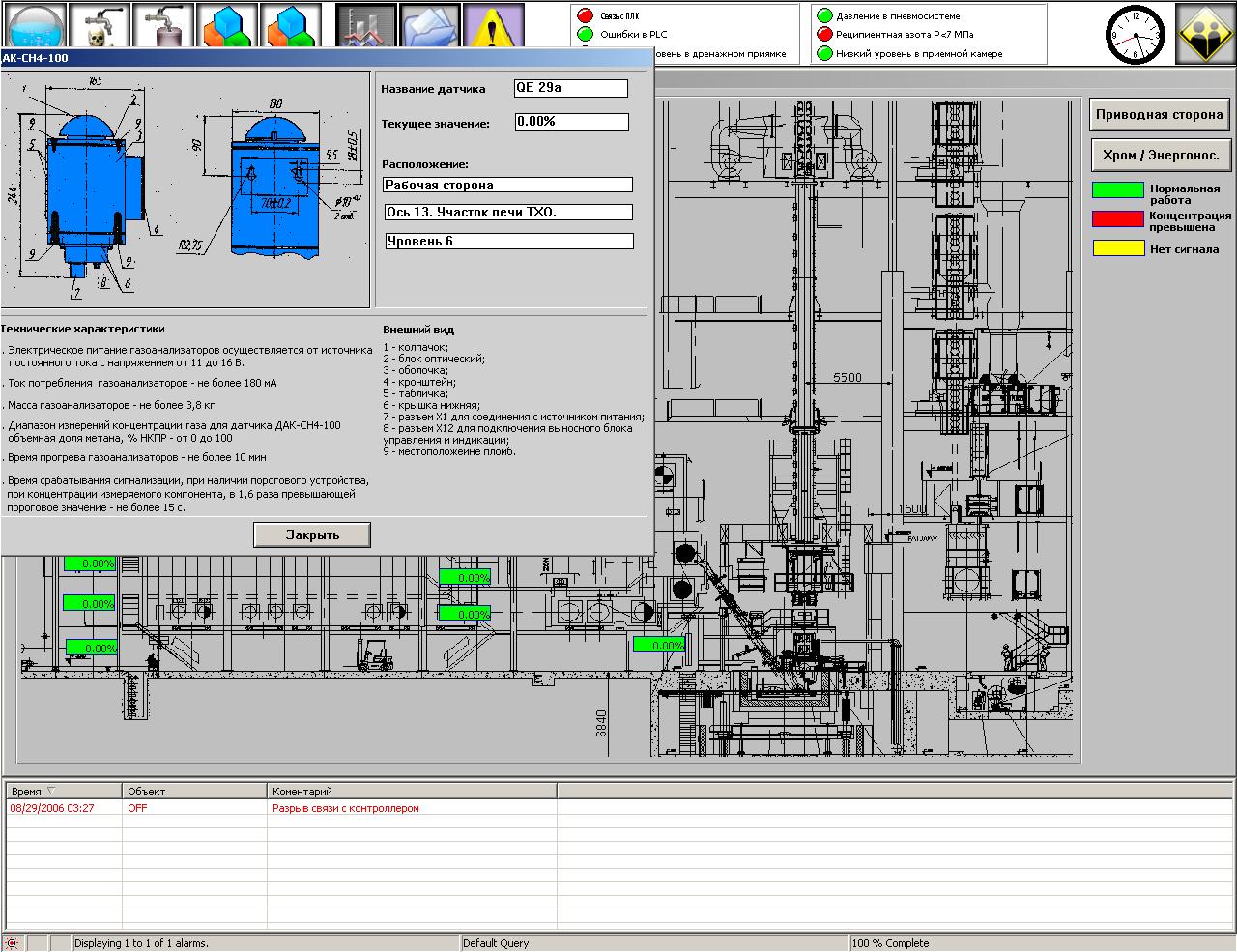Click the green Давление в пневмосистеме indicator

point(824,15)
